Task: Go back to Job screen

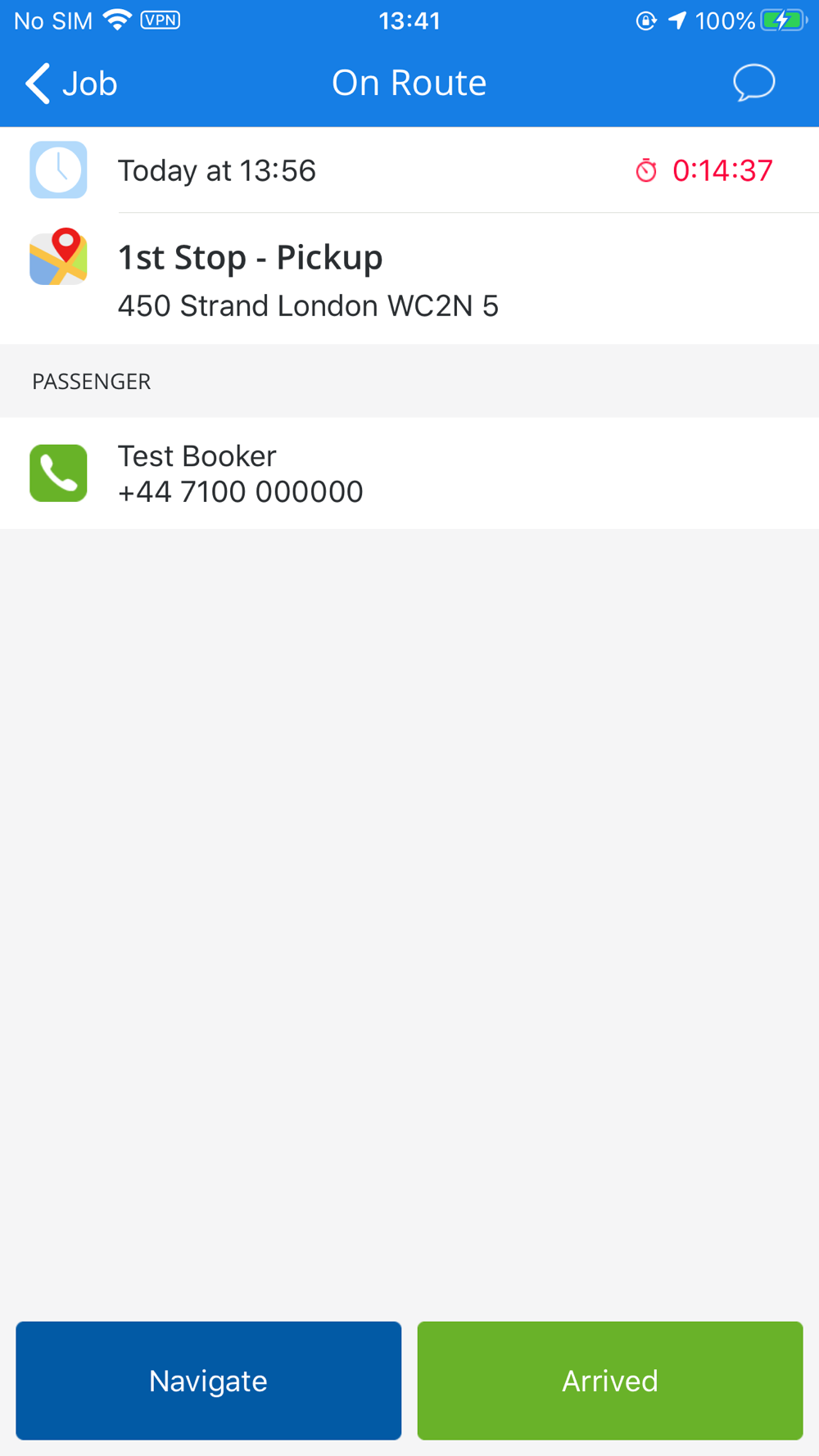Action: pos(71,83)
